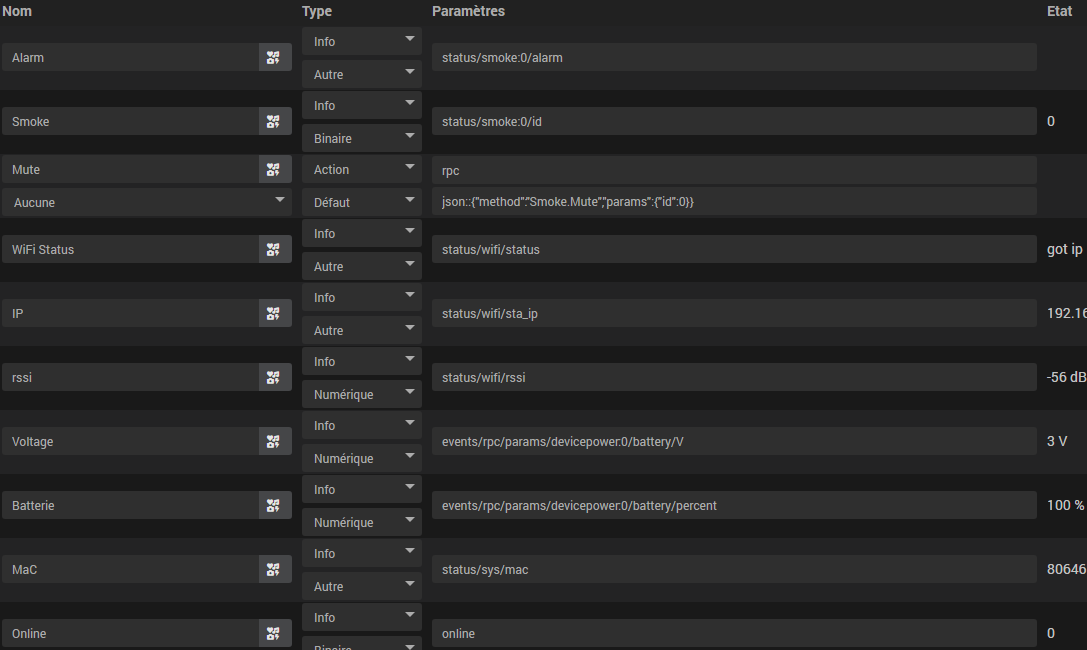This screenshot has height=650, width=1087.
Task: Open the Autre subtype dropdown for MaC
Action: click(362, 586)
